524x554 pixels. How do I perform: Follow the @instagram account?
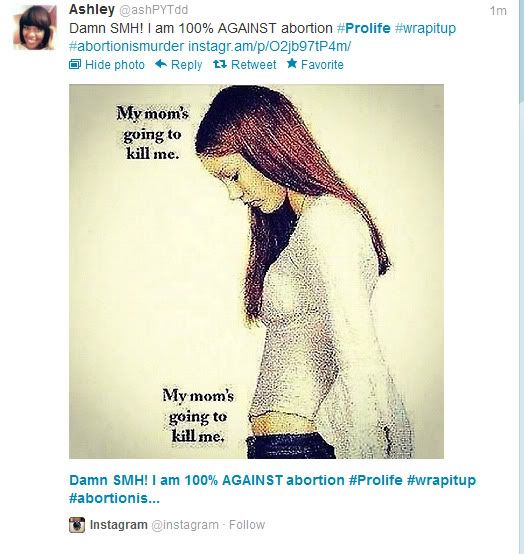click(247, 525)
